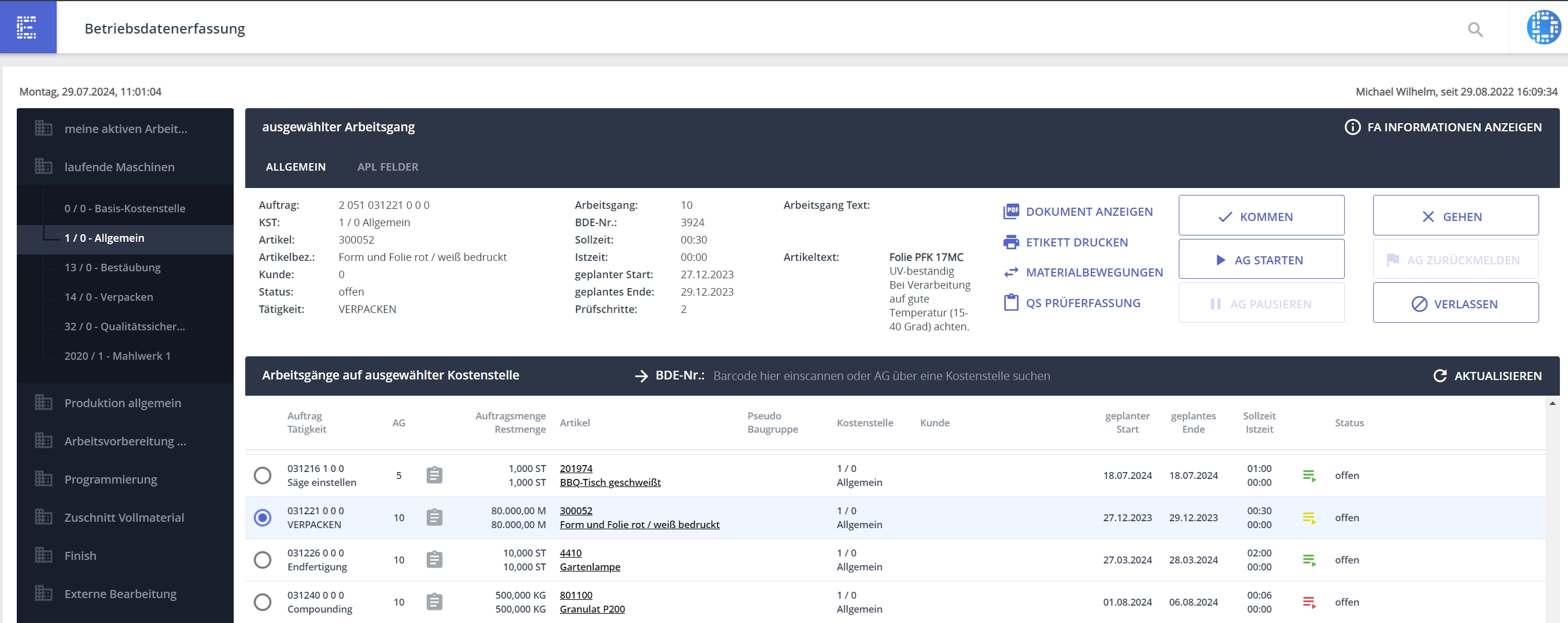Click the PDF icon for Dokument anzeigen
Image resolution: width=1568 pixels, height=623 pixels.
click(1011, 211)
